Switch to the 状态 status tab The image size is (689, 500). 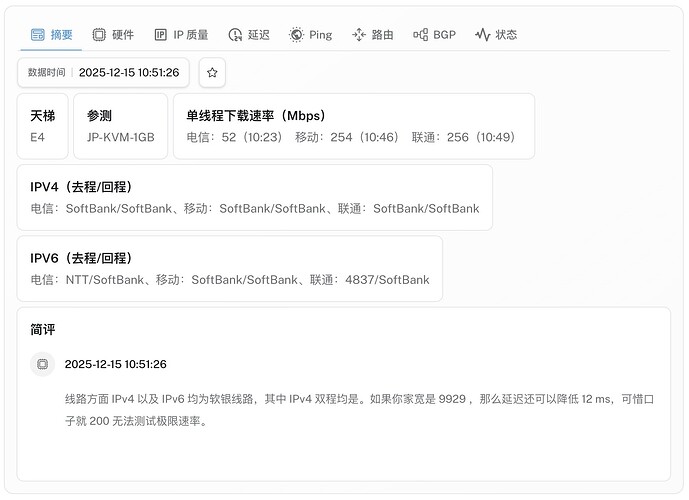coord(496,35)
